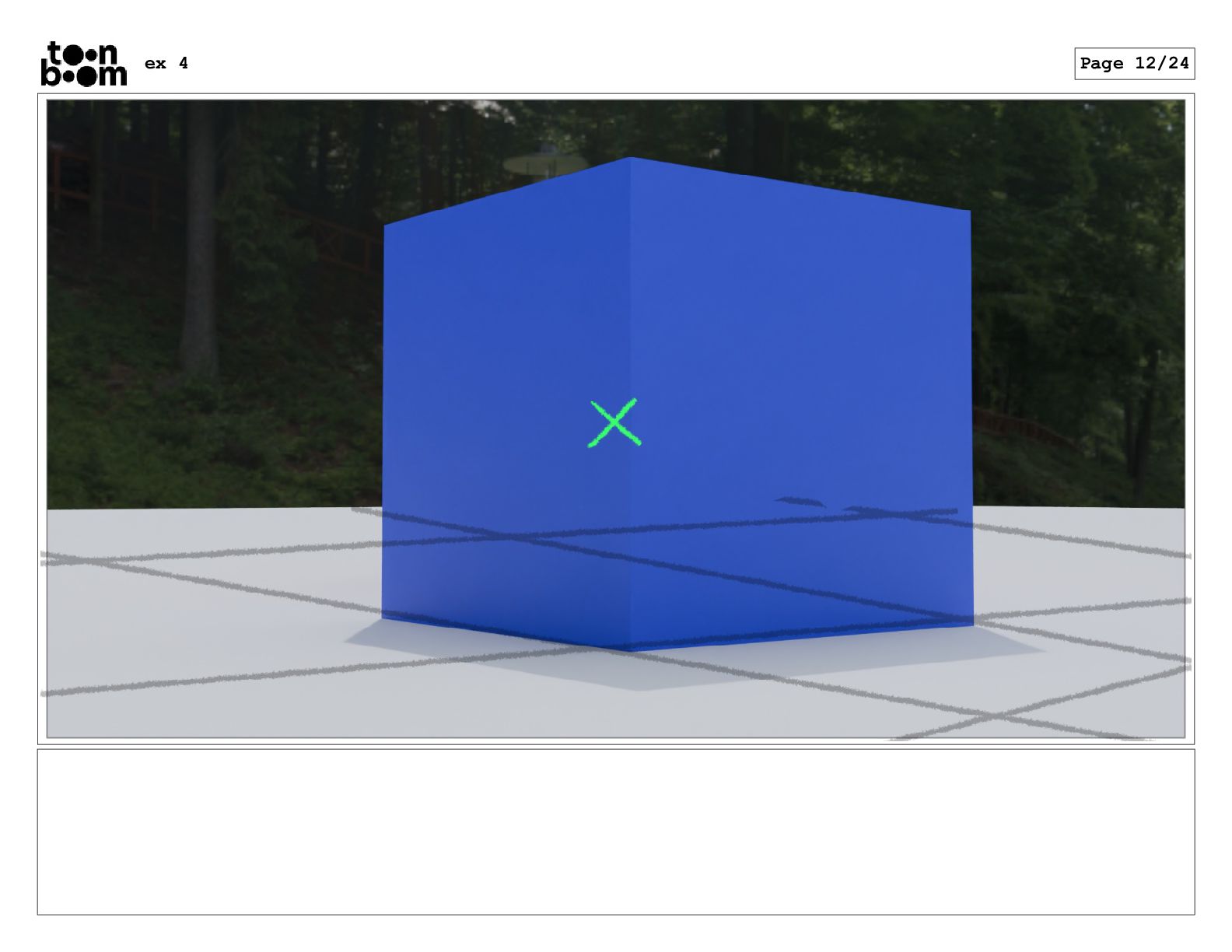This screenshot has height=952, width=1232.
Task: Click the empty notes box below panel
Action: (x=615, y=831)
